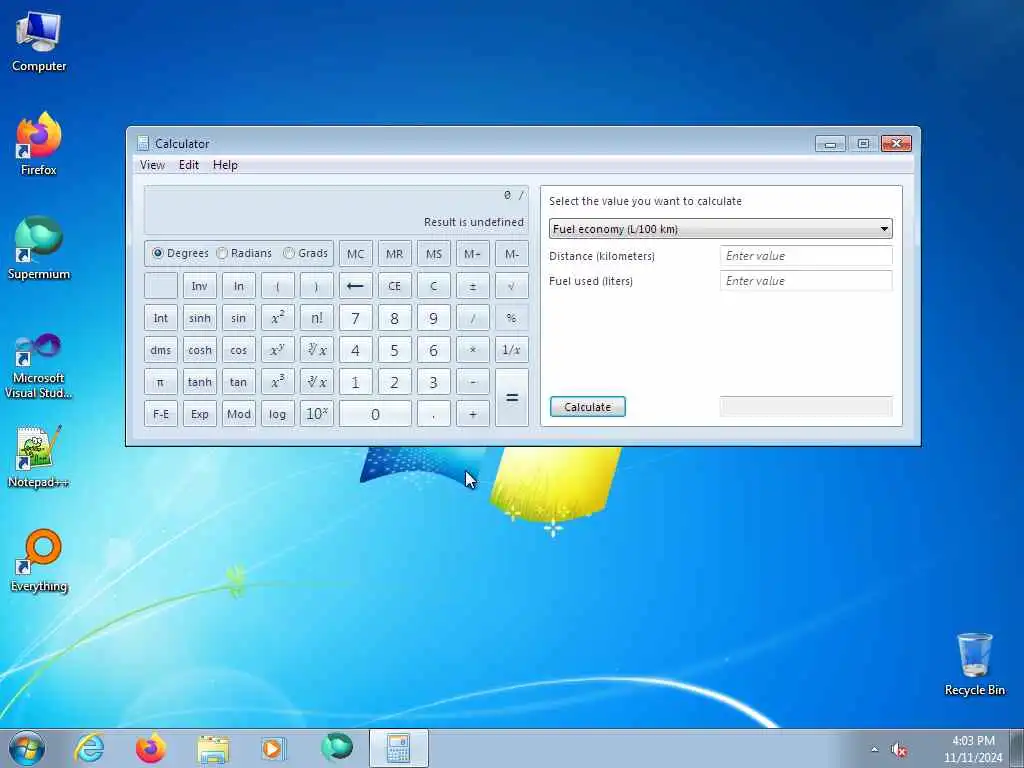The width and height of the screenshot is (1024, 768).
Task: Click the MS memory store button
Action: point(434,254)
